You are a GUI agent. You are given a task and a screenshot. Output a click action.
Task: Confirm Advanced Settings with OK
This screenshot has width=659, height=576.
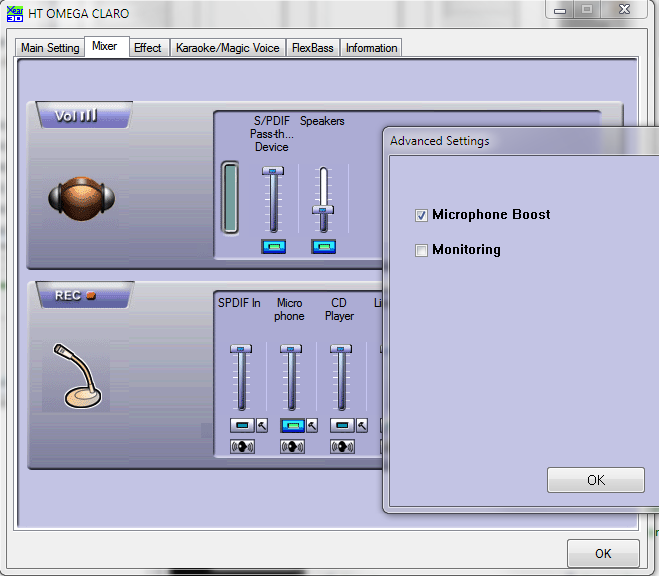point(596,480)
